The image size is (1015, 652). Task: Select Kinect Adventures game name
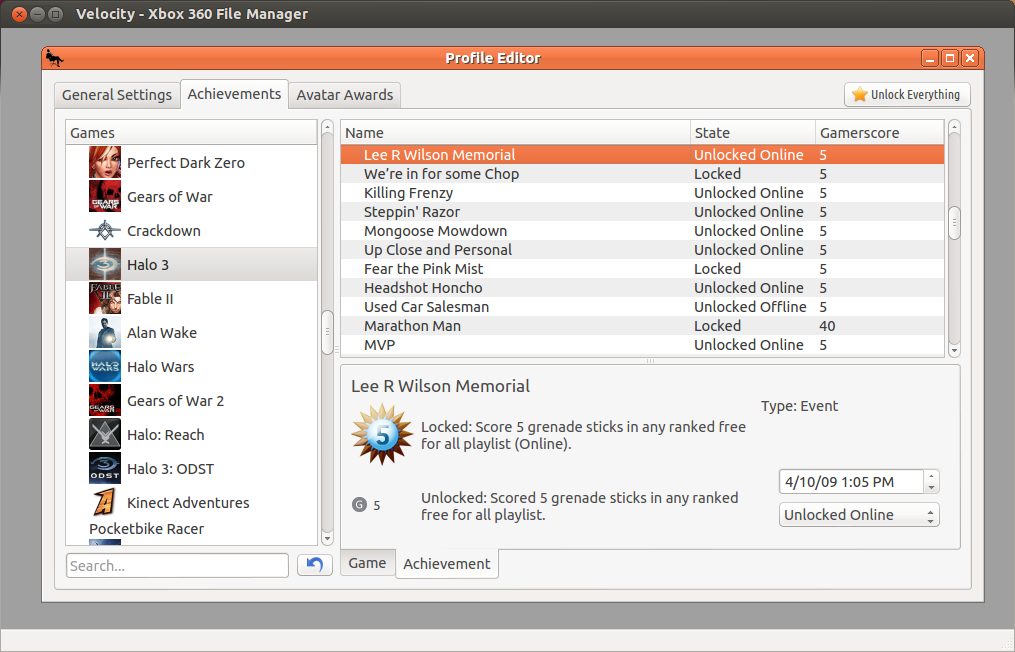[x=188, y=502]
